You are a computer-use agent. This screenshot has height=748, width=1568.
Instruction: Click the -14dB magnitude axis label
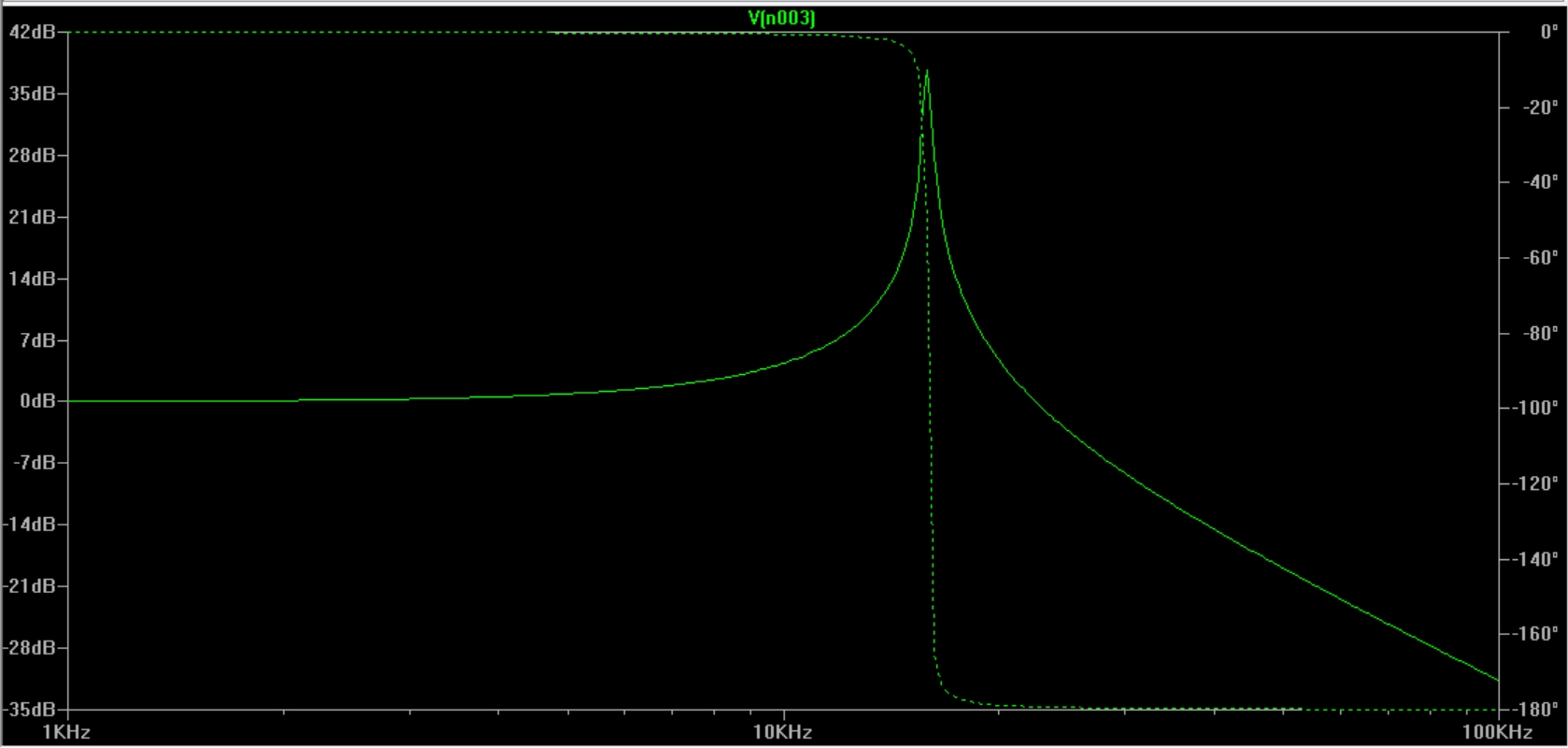click(x=29, y=525)
